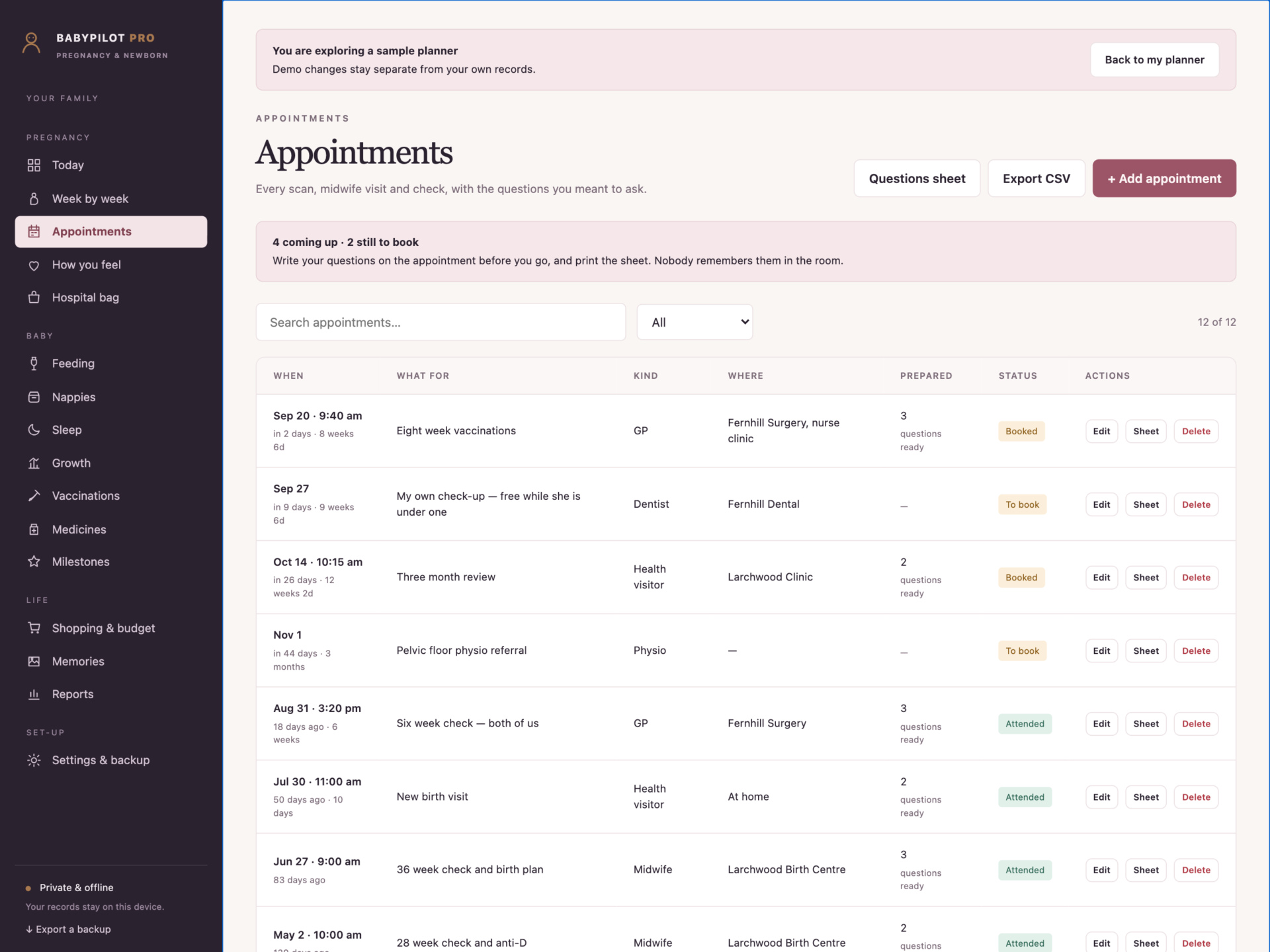The height and width of the screenshot is (952, 1270).
Task: Click the Growth scale icon
Action: 34,463
